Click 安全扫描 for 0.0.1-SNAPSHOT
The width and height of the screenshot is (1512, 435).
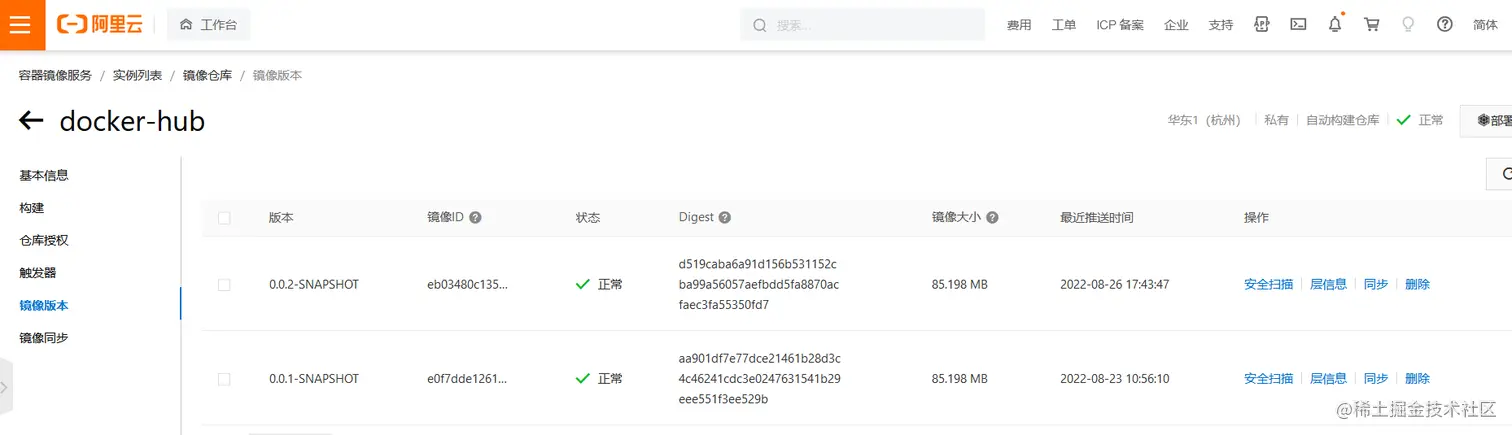tap(1268, 378)
